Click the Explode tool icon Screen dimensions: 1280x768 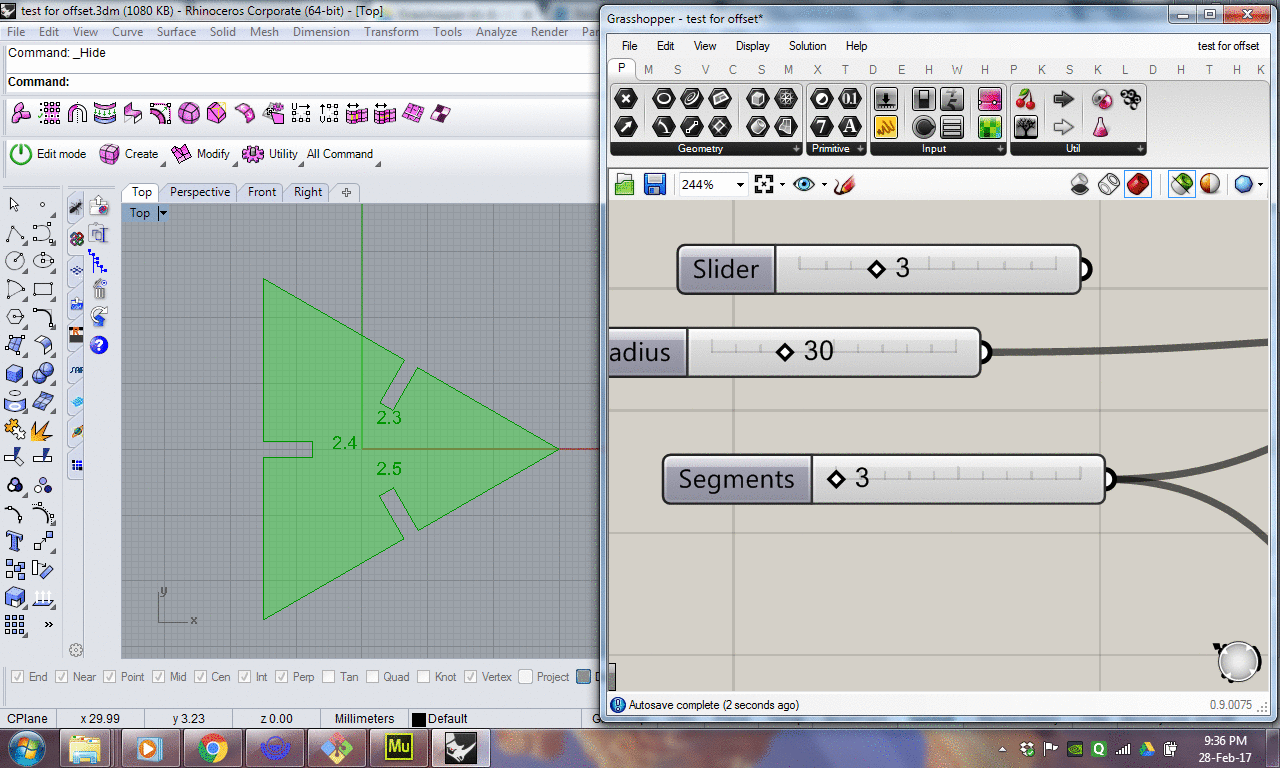[x=41, y=430]
